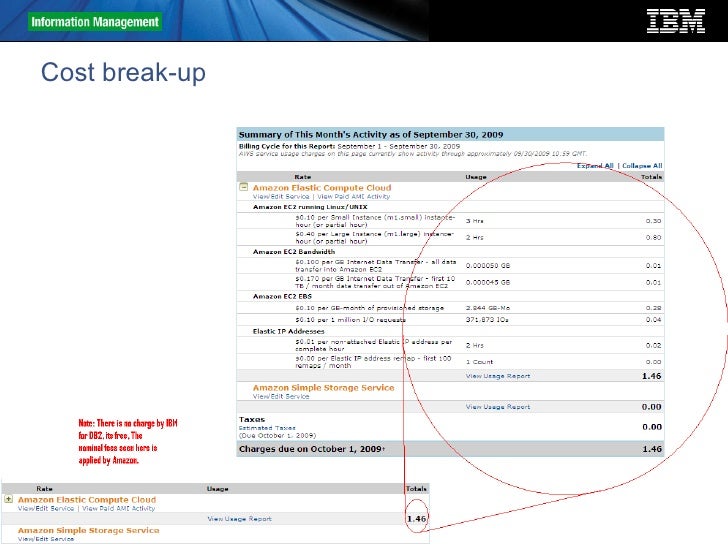Select '$0.10 per GB-month of provisioned storage'

[370, 308]
